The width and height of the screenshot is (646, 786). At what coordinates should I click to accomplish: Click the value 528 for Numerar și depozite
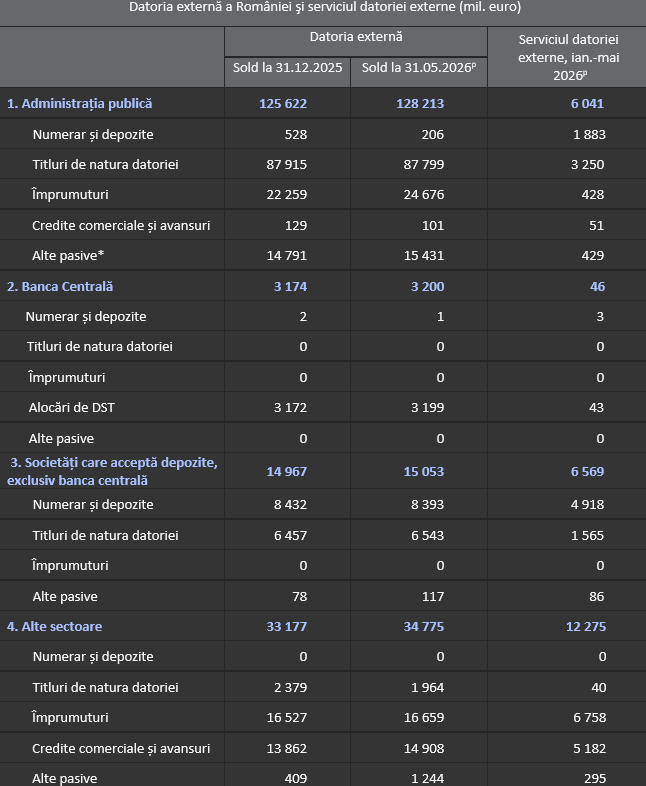point(296,134)
